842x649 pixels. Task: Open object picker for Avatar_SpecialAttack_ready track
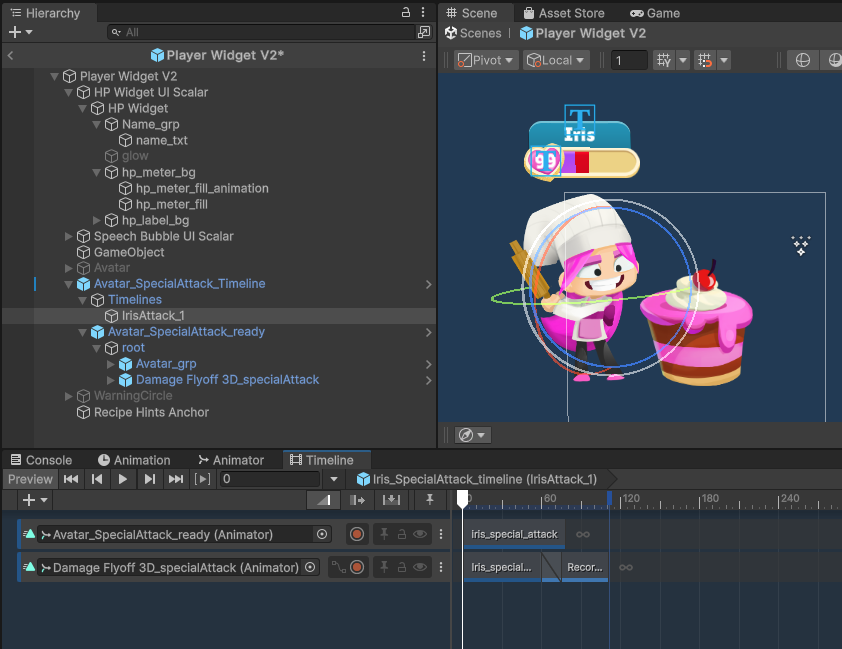click(x=322, y=535)
